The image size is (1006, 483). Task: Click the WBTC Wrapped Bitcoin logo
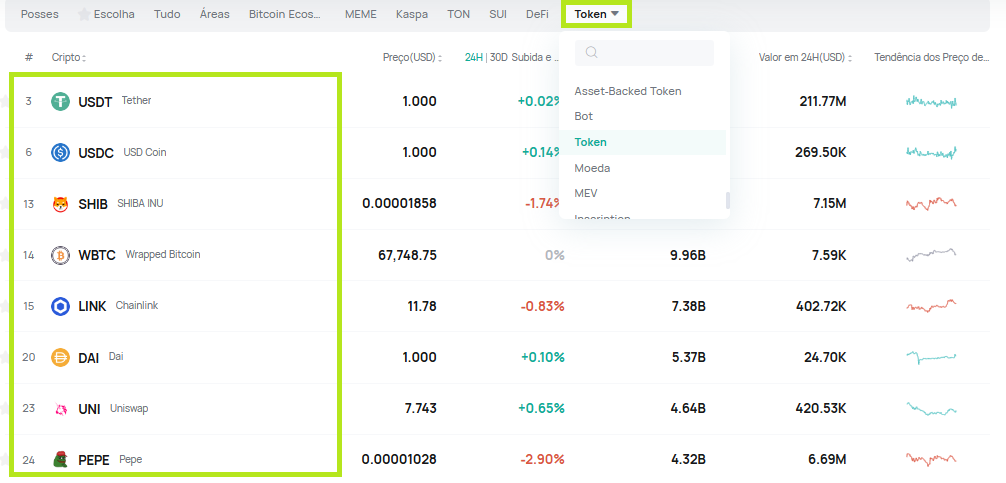[x=60, y=255]
